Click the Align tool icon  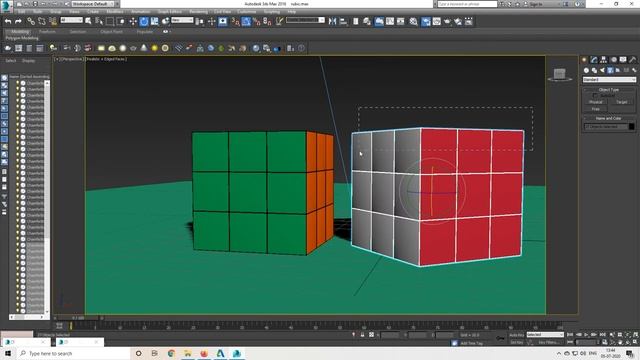[343, 21]
